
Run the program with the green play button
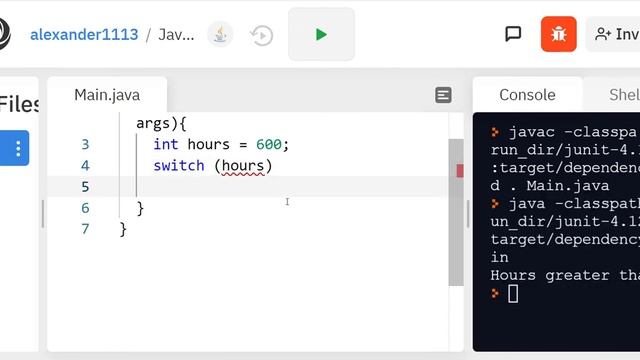pyautogui.click(x=321, y=34)
